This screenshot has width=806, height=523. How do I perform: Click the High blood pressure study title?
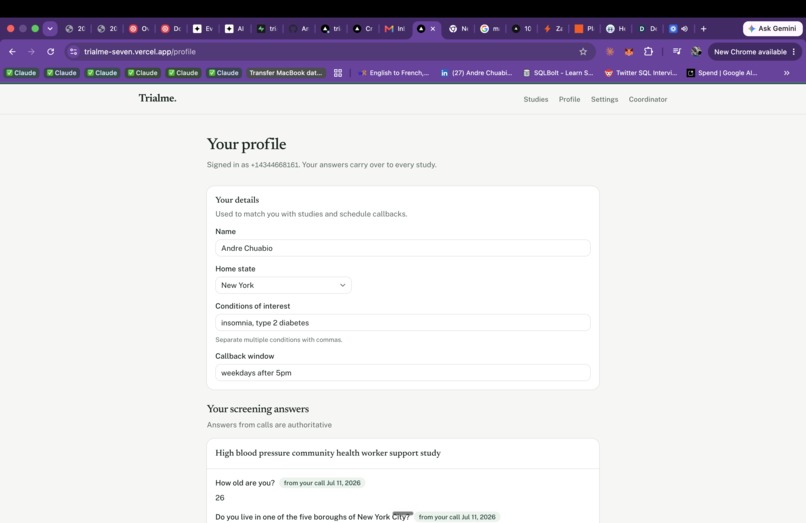pyautogui.click(x=327, y=453)
